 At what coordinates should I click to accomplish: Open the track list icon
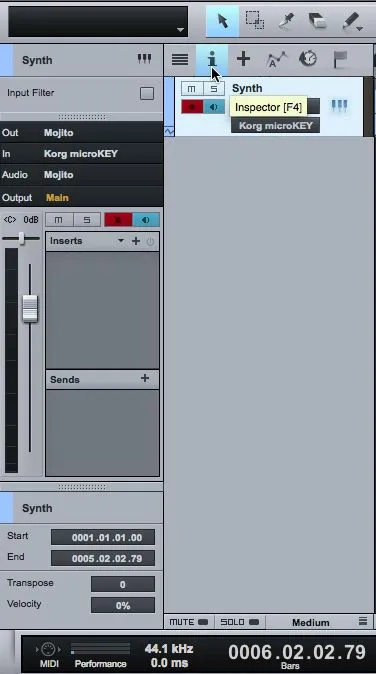tap(180, 59)
